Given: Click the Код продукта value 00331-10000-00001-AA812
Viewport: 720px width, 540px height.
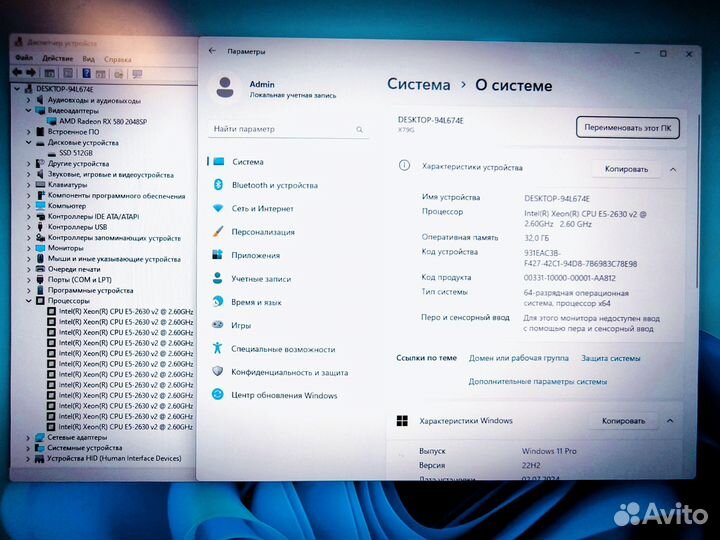Looking at the screenshot, I should (569, 278).
